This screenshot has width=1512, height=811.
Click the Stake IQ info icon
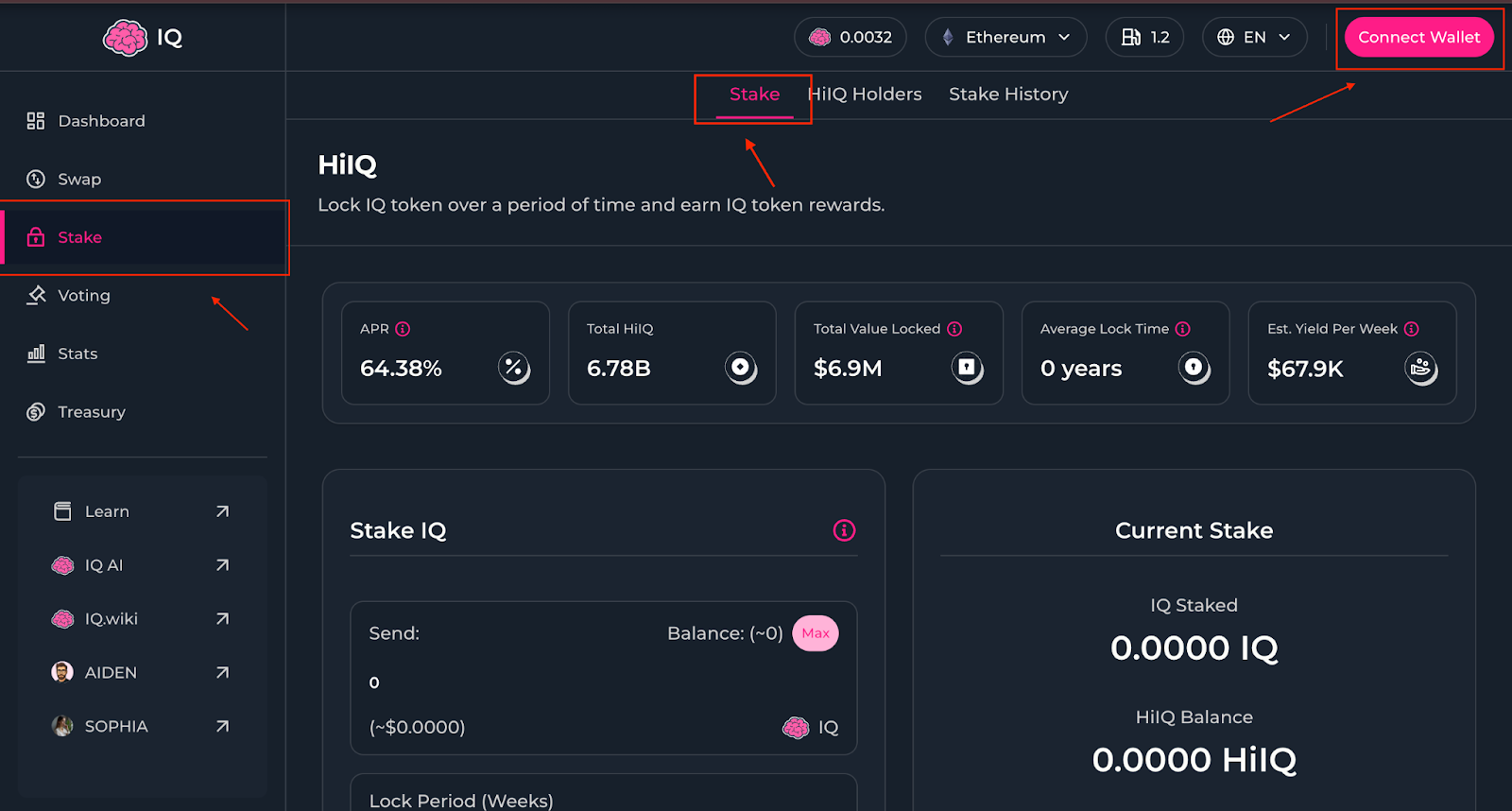[844, 530]
